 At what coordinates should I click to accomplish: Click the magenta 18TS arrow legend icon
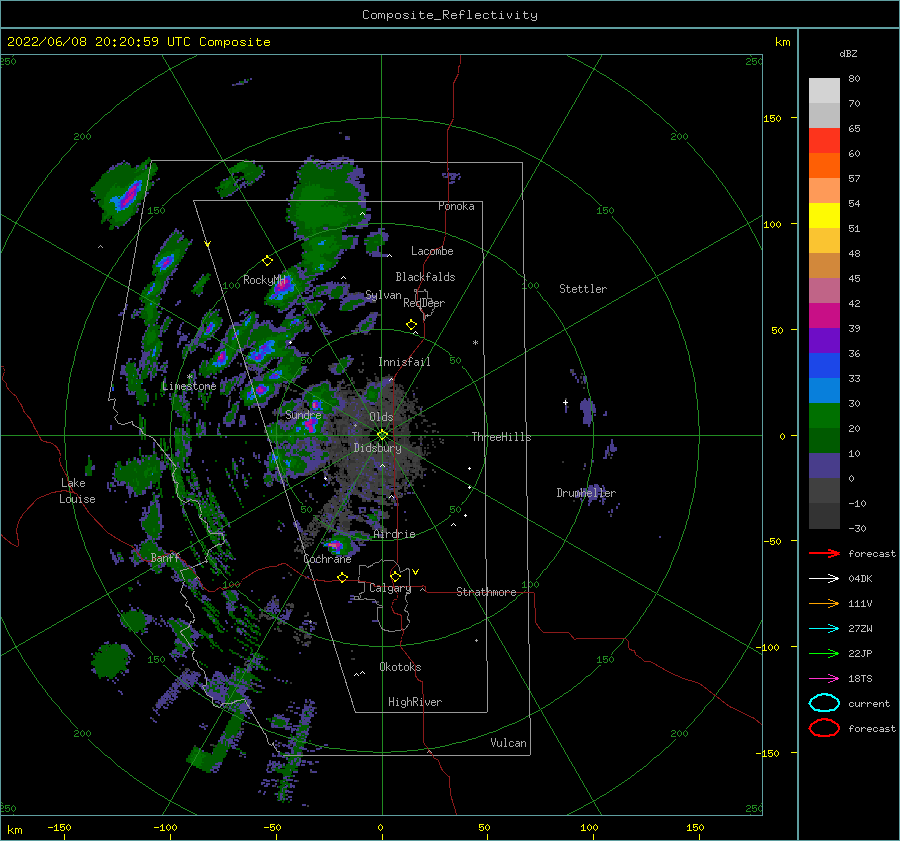[x=824, y=679]
